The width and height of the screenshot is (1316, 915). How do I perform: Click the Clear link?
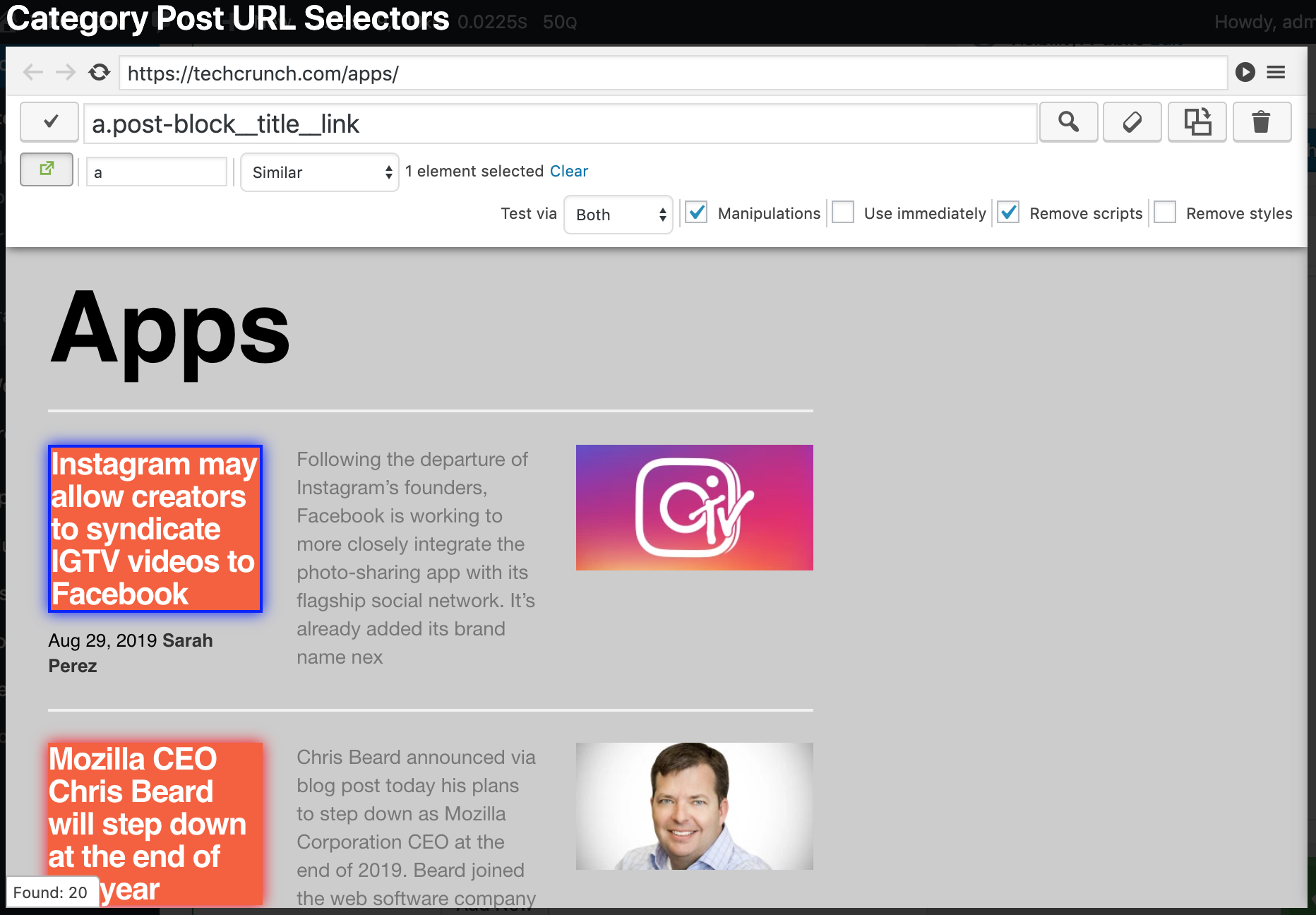point(569,172)
